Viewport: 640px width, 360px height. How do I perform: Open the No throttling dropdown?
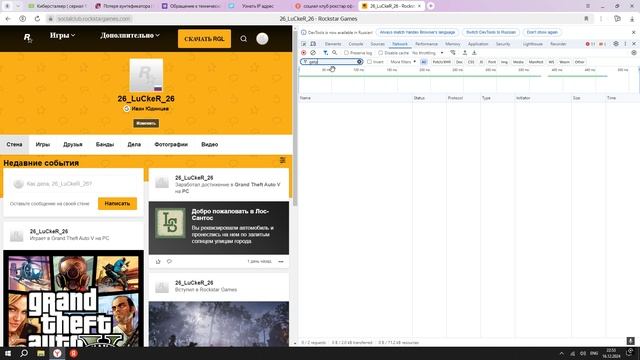[427, 53]
